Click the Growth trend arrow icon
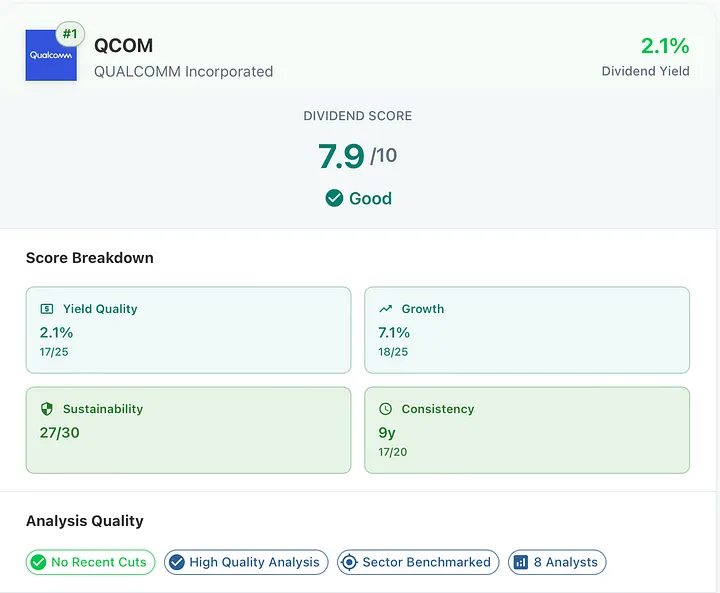The width and height of the screenshot is (720, 593). tap(386, 309)
